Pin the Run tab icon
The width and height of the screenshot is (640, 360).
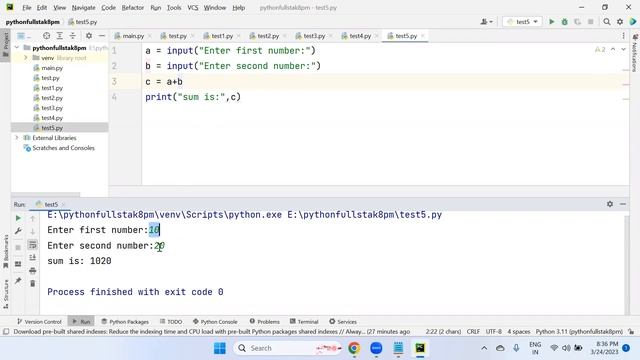tap(18, 280)
